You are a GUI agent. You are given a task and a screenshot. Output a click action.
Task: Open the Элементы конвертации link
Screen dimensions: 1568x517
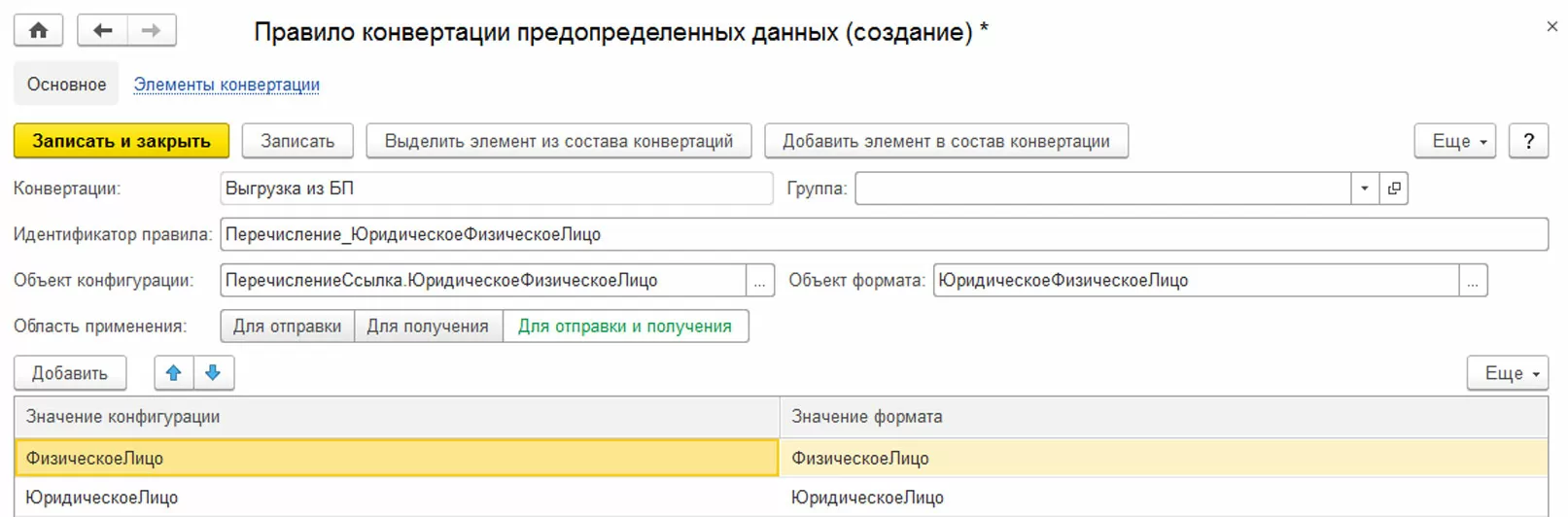pos(226,85)
